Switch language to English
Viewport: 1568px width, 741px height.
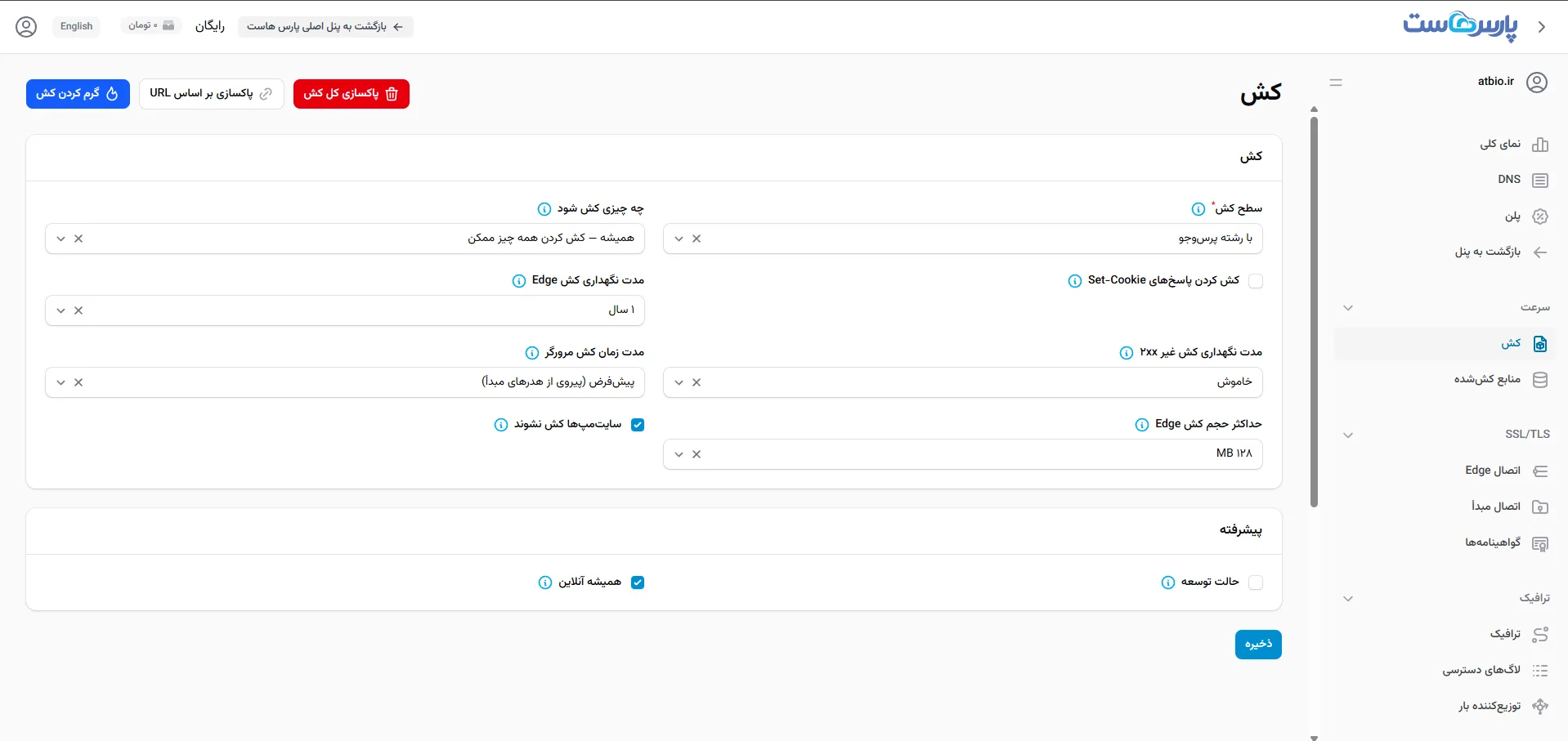[77, 27]
